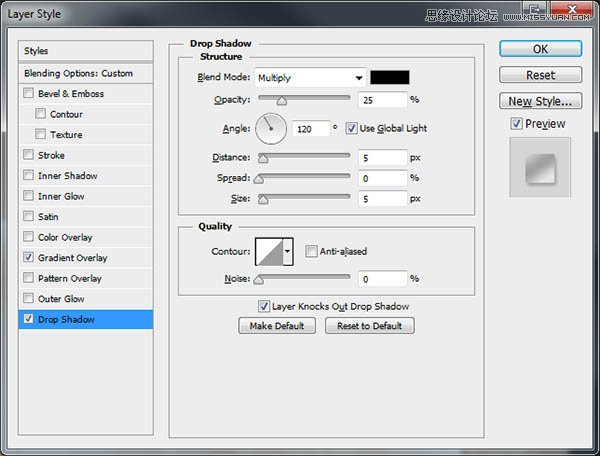Select the Drop Shadow settings row
600x456 pixels.
pos(86,319)
